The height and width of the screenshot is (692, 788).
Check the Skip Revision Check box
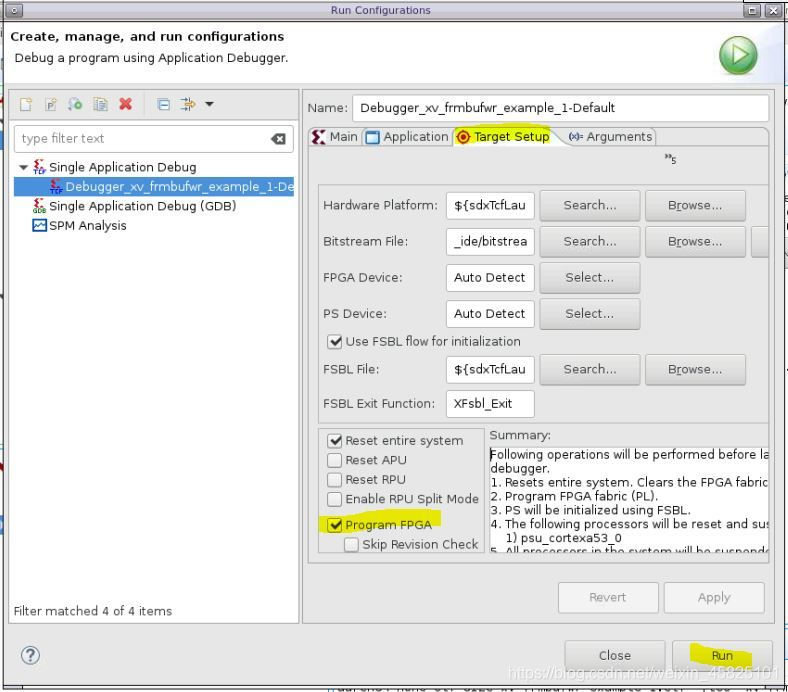click(351, 545)
